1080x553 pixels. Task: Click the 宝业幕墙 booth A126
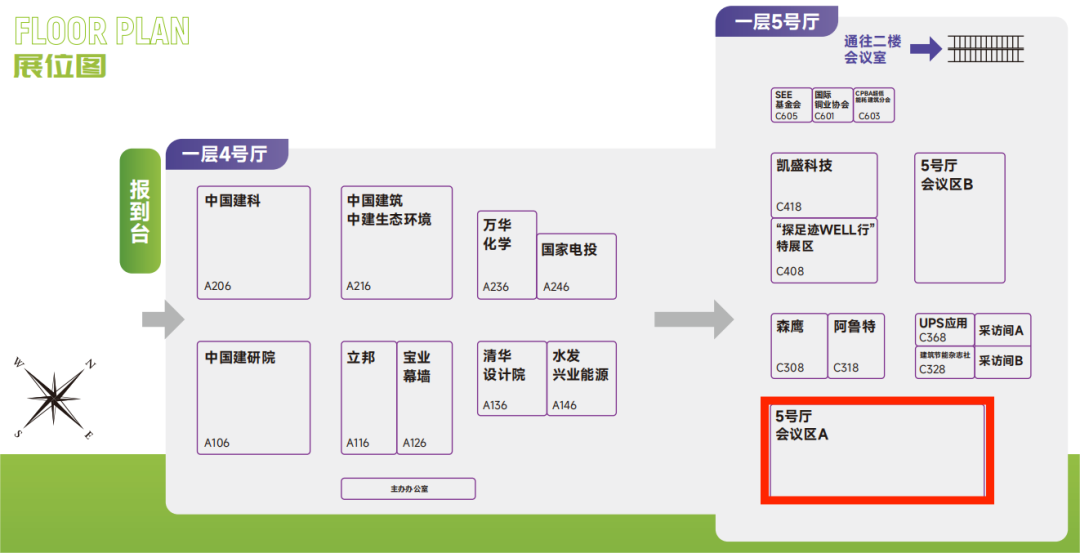click(425, 397)
